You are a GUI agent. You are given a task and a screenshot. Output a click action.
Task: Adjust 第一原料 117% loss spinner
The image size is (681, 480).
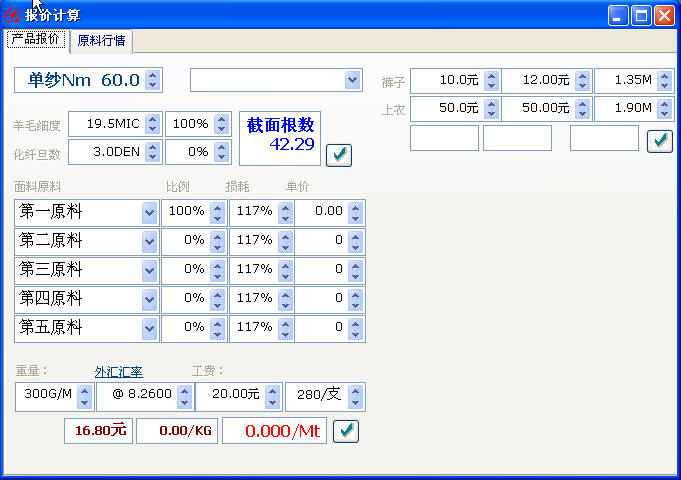(x=285, y=213)
